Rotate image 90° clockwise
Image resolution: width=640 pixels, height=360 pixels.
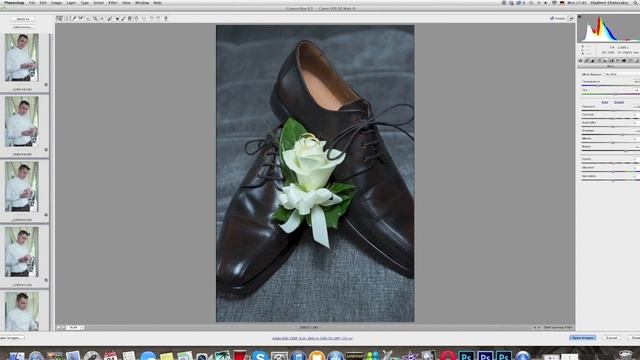158,18
